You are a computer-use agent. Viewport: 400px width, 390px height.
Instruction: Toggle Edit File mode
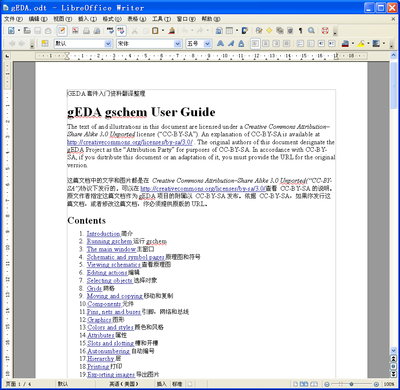[x=62, y=31]
